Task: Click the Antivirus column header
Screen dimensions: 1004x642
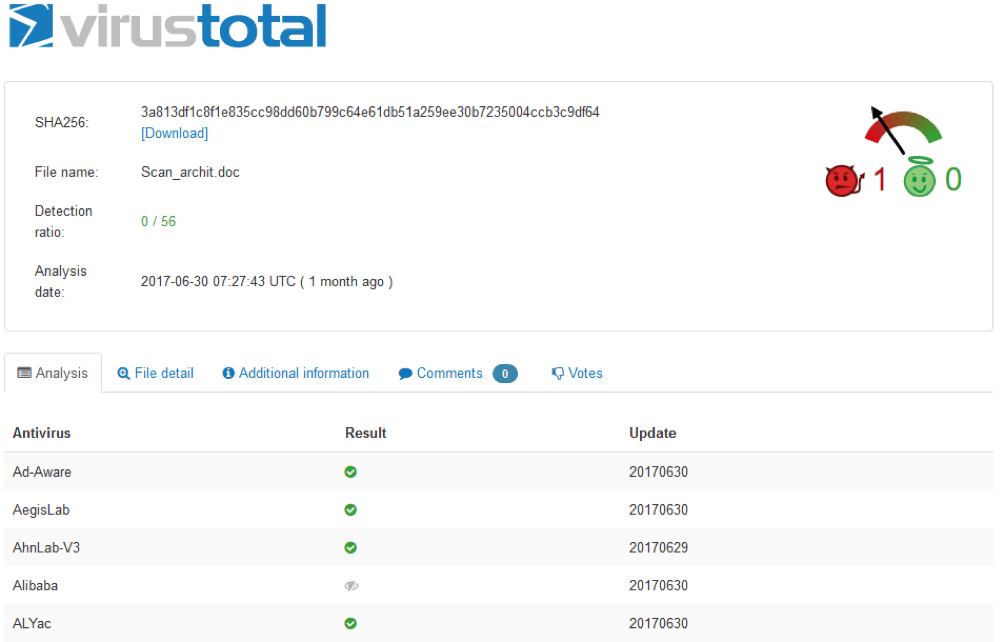Action: pos(42,433)
